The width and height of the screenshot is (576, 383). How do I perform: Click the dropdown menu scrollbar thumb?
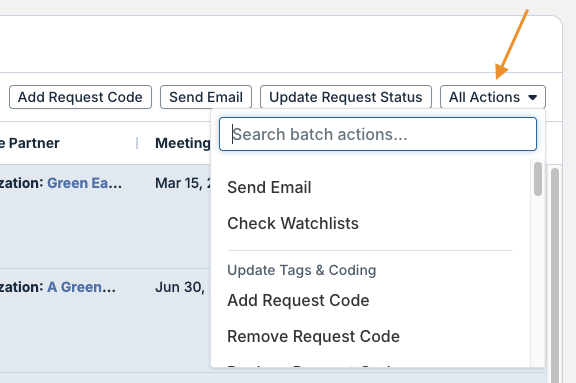[x=538, y=179]
